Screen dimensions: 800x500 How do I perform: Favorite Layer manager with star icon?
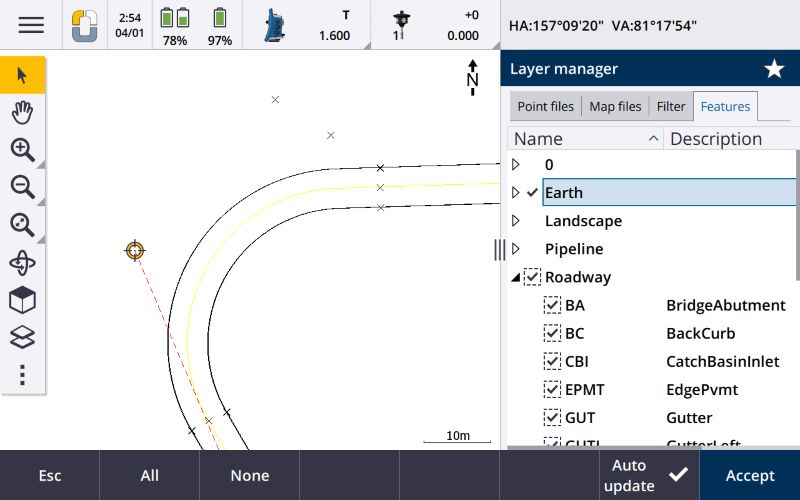[774, 69]
